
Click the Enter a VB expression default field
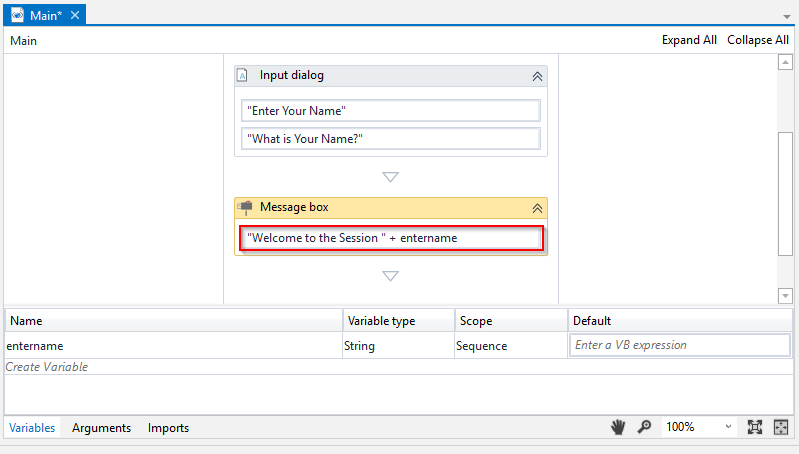pos(680,345)
